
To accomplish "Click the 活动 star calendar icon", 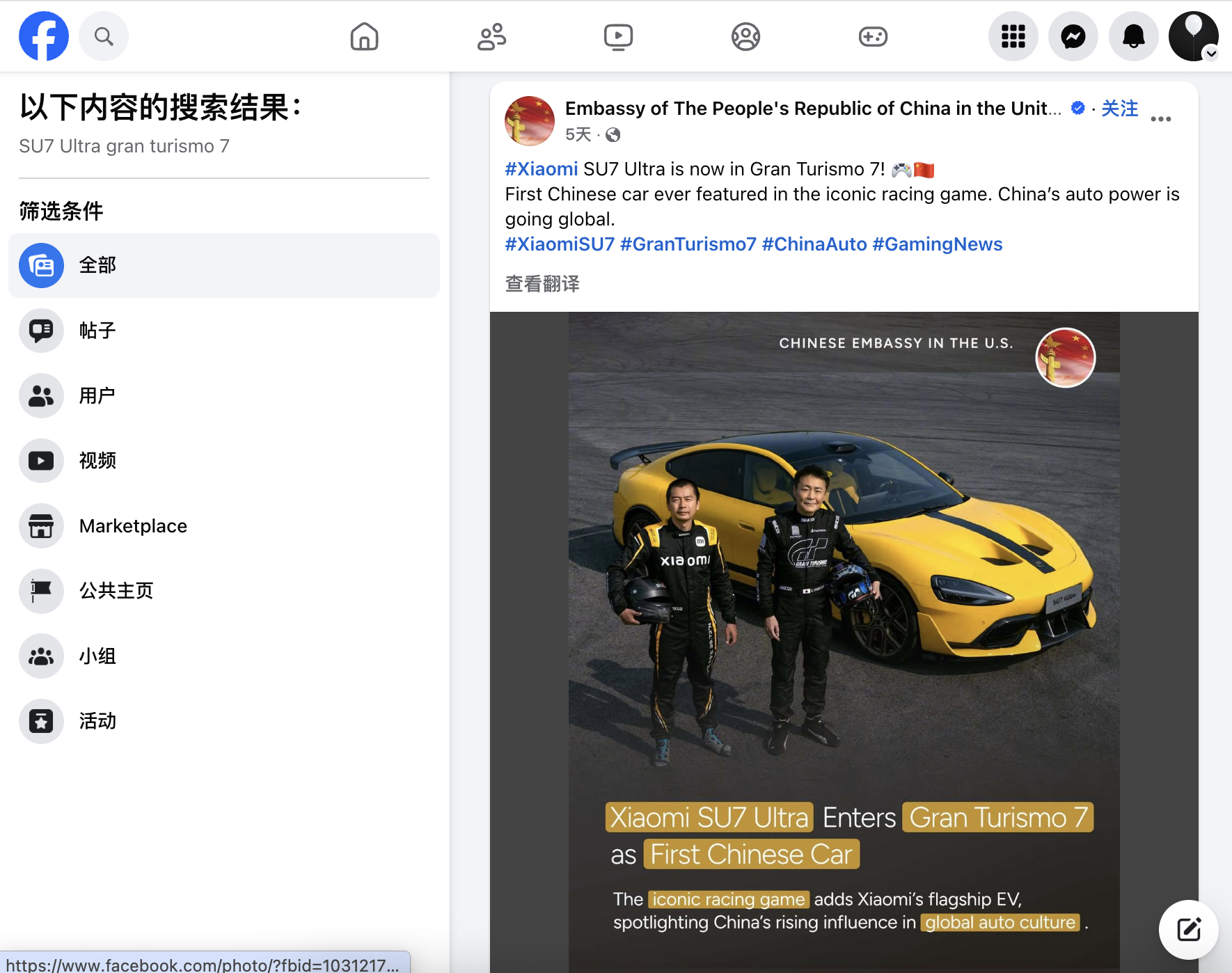I will click(41, 721).
